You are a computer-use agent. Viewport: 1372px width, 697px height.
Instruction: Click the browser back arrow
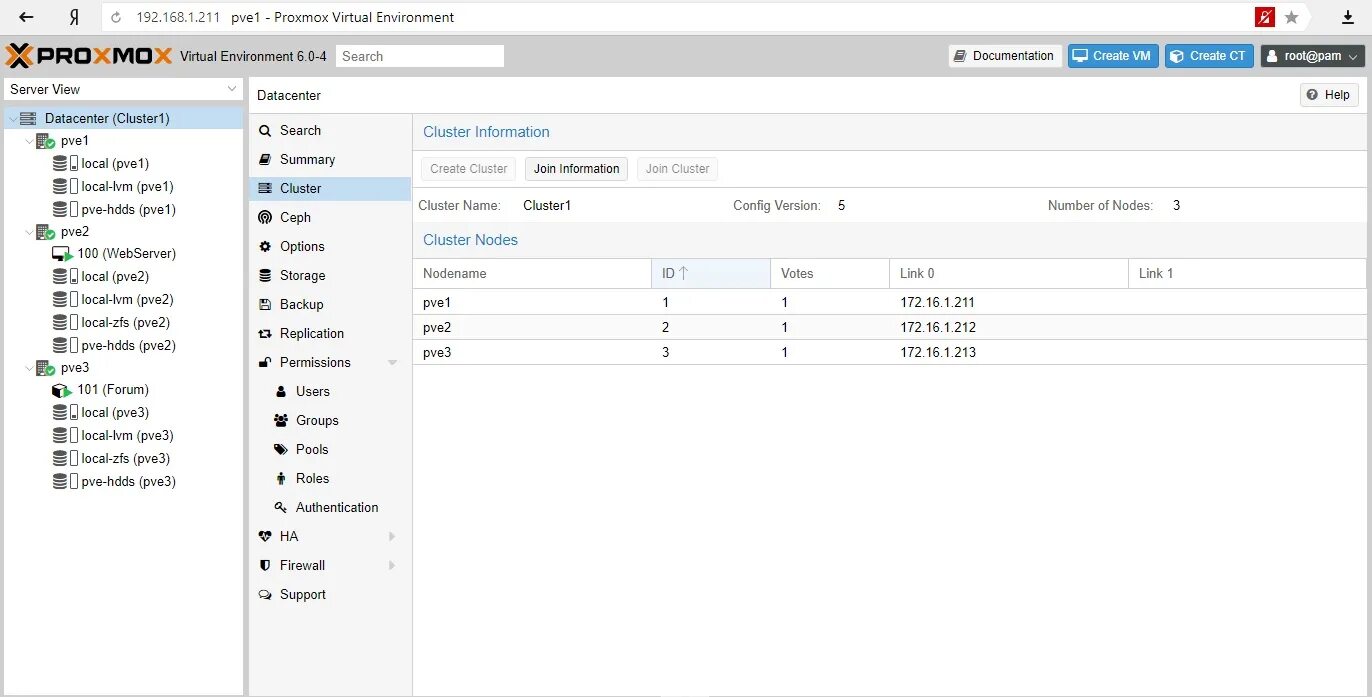27,17
